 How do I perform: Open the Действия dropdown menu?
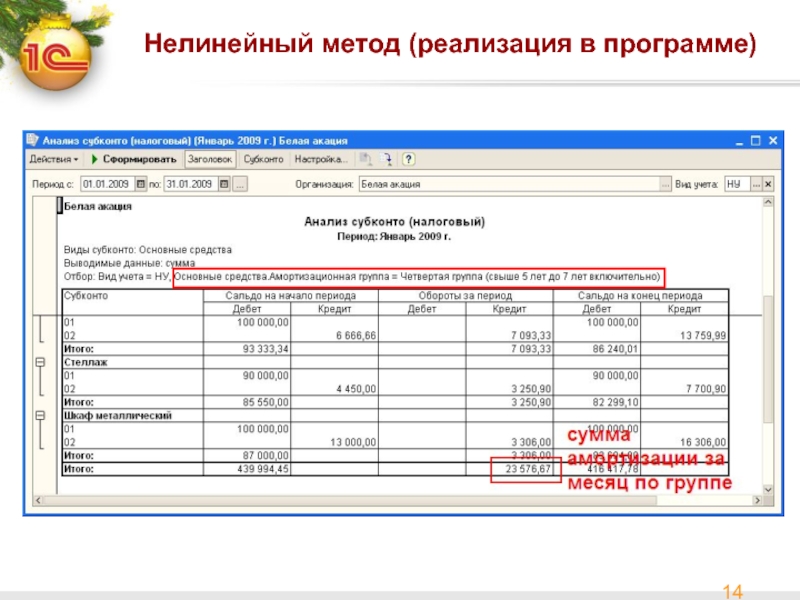[x=54, y=159]
